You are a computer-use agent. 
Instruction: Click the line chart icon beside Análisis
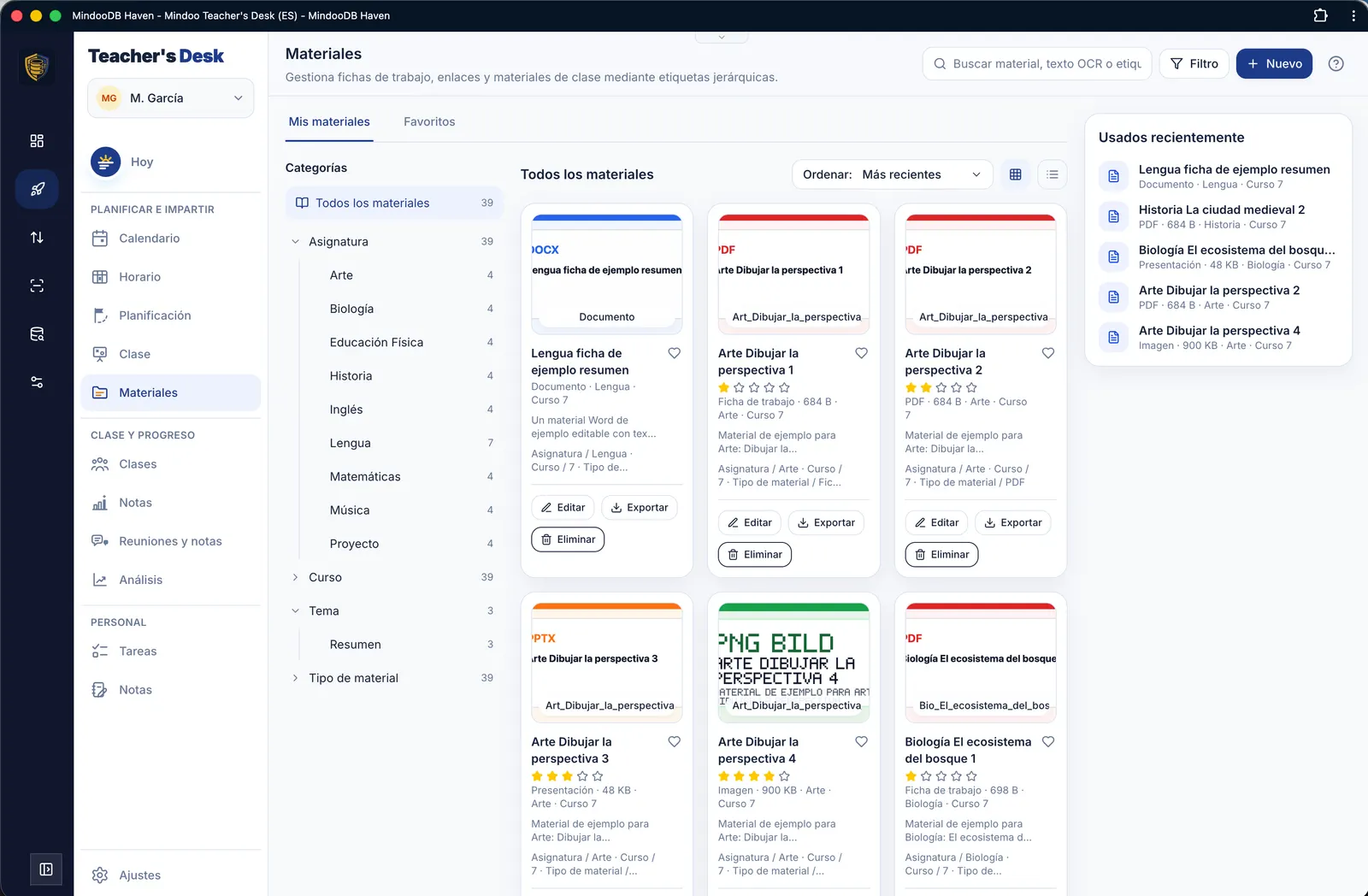pos(100,580)
